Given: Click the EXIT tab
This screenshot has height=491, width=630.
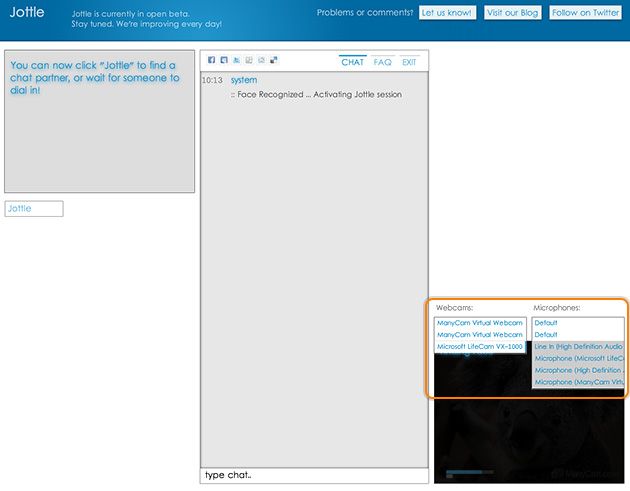Looking at the screenshot, I should [409, 62].
